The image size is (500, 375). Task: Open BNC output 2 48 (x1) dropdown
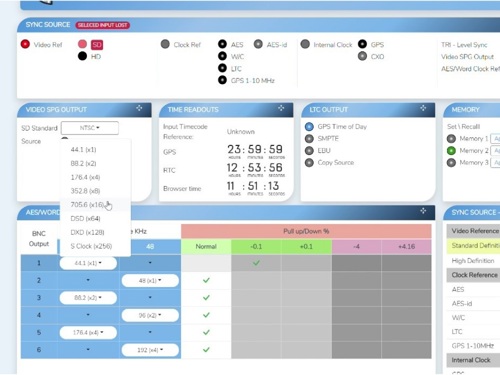coord(150,280)
